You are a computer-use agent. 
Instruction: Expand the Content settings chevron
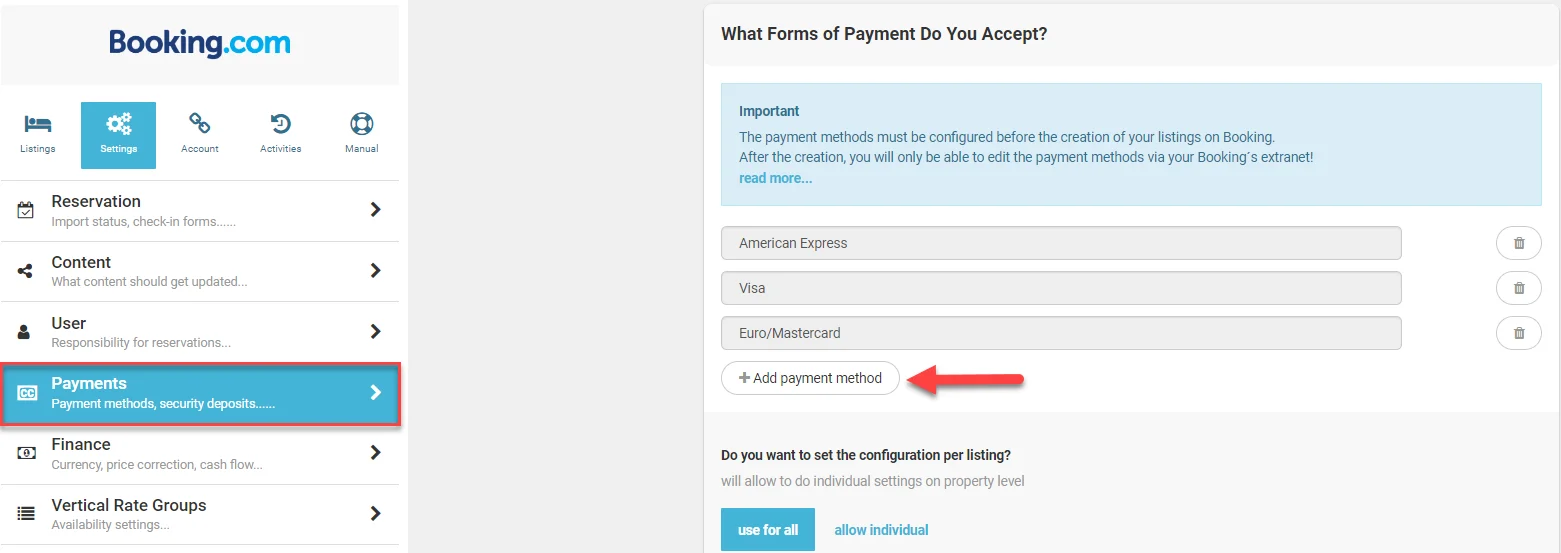375,271
